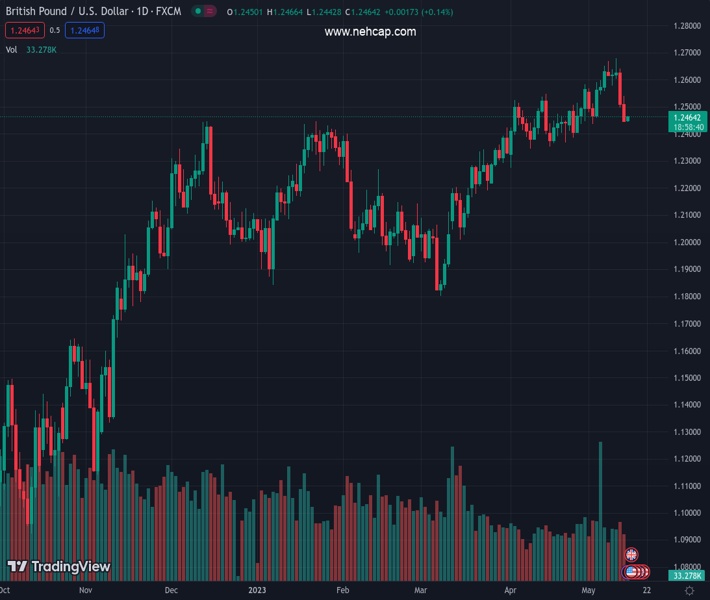Click the 1.20000 level on price axis
Image resolution: width=710 pixels, height=600 pixels.
click(687, 242)
